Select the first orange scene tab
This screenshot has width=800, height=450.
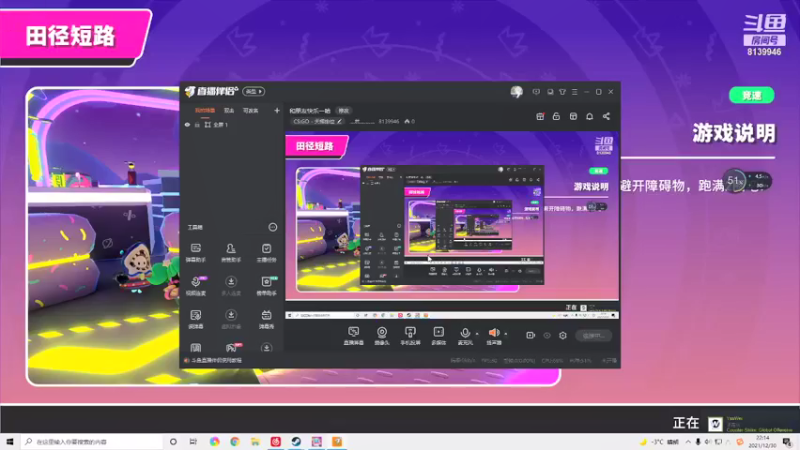(x=205, y=111)
